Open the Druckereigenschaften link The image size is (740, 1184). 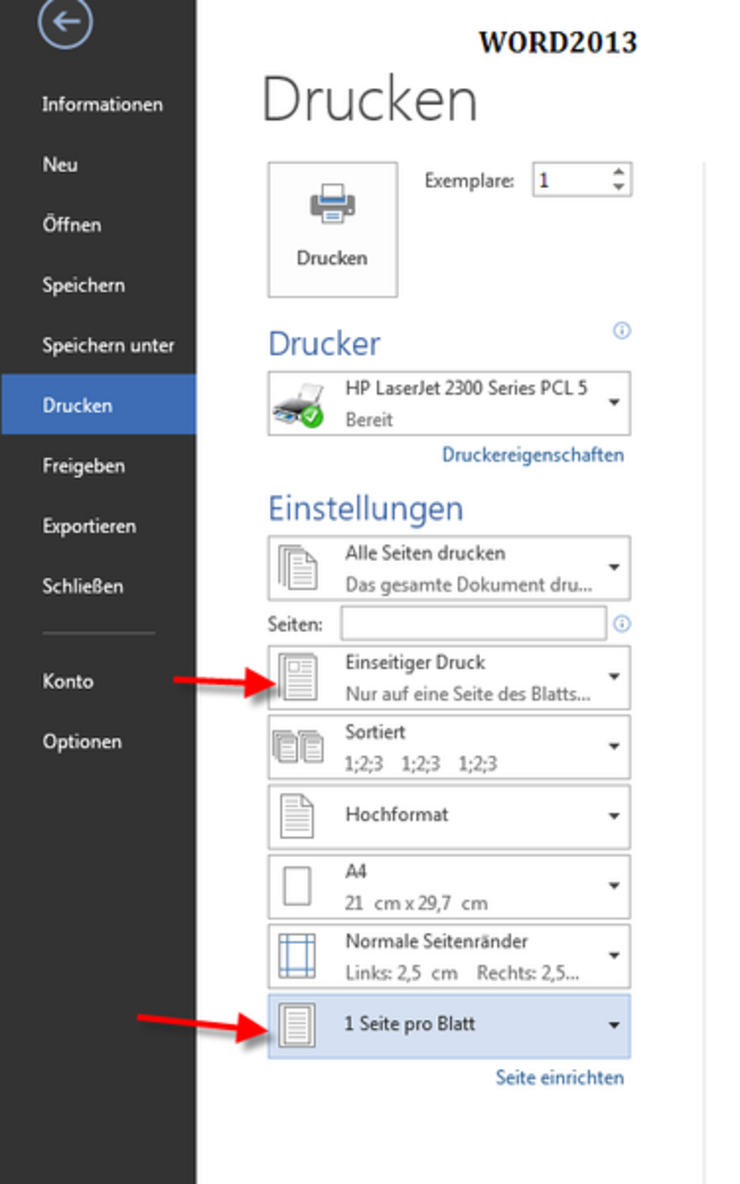[532, 455]
